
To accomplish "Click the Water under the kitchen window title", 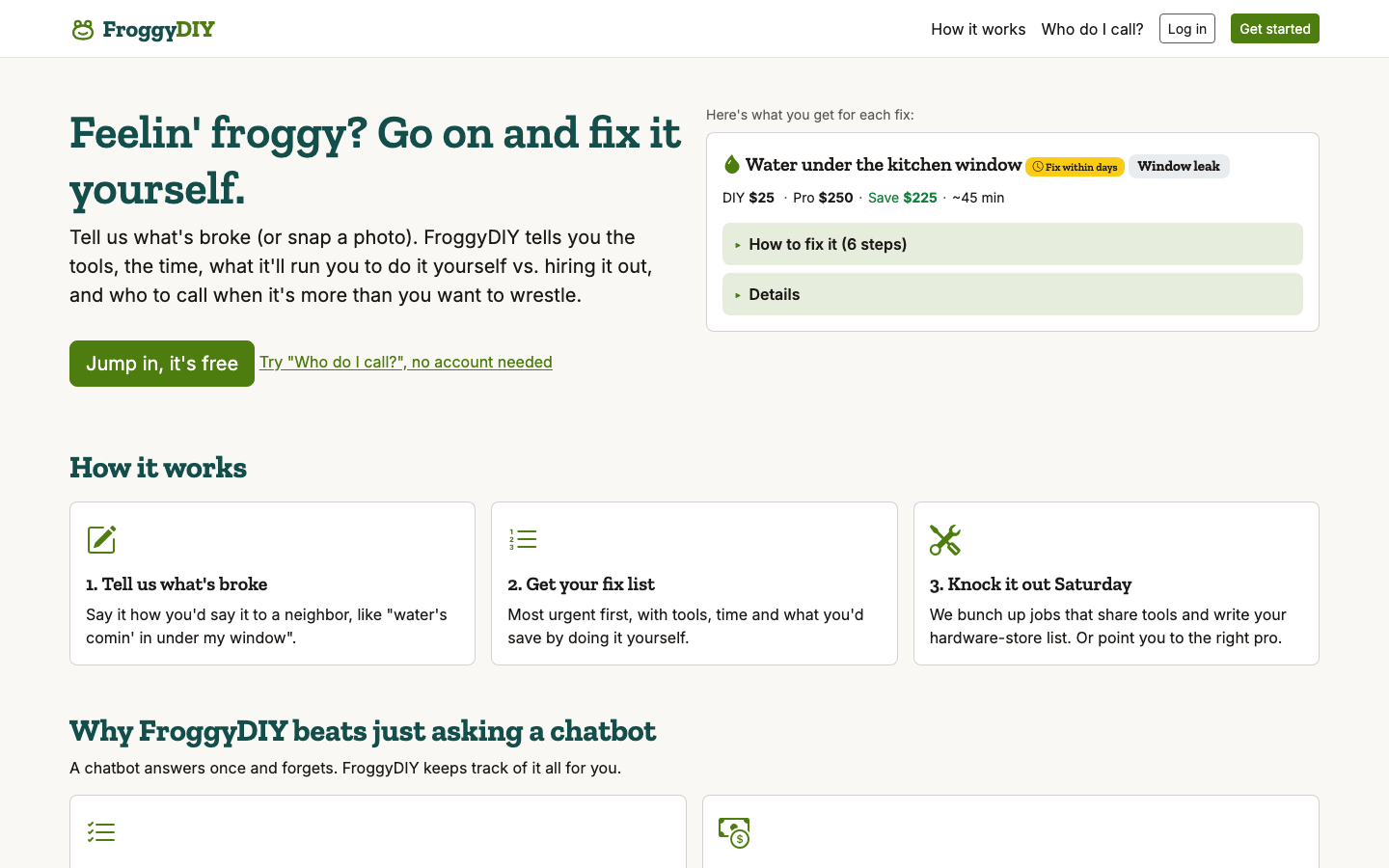I will 884,165.
